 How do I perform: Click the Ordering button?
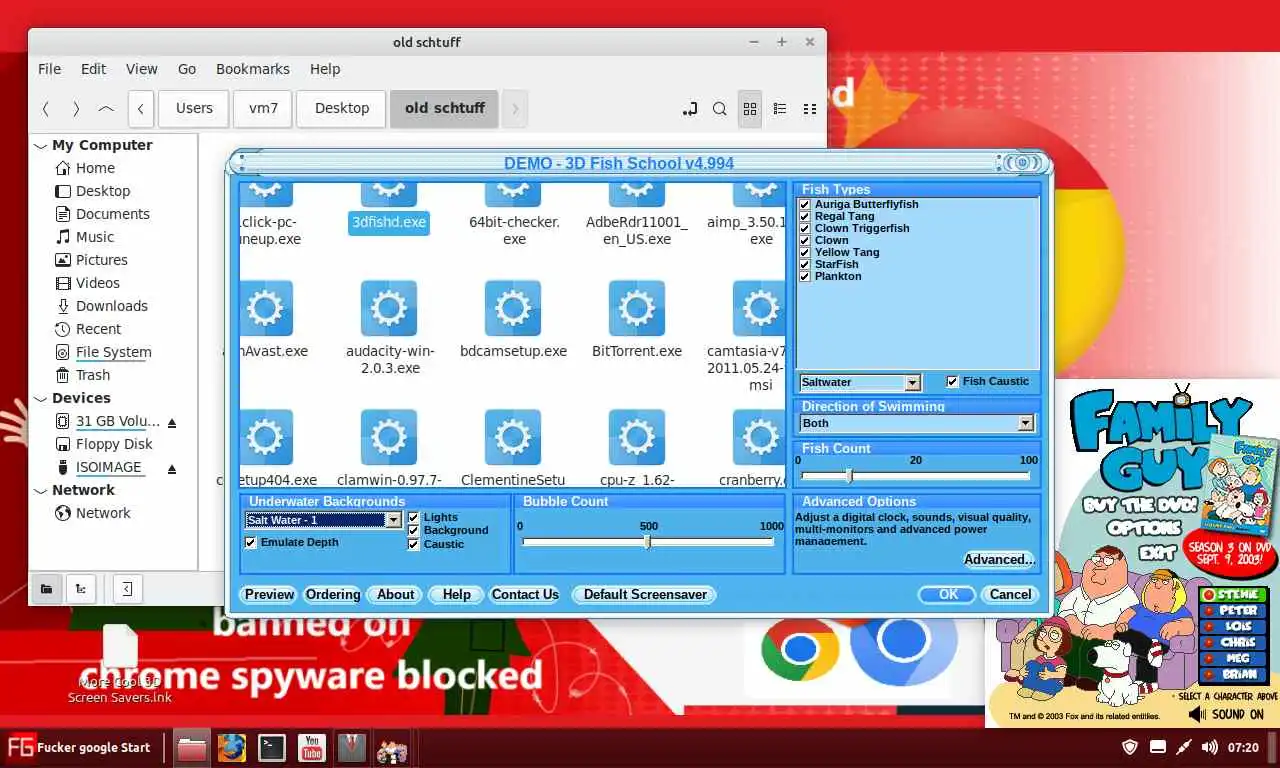[x=332, y=594]
